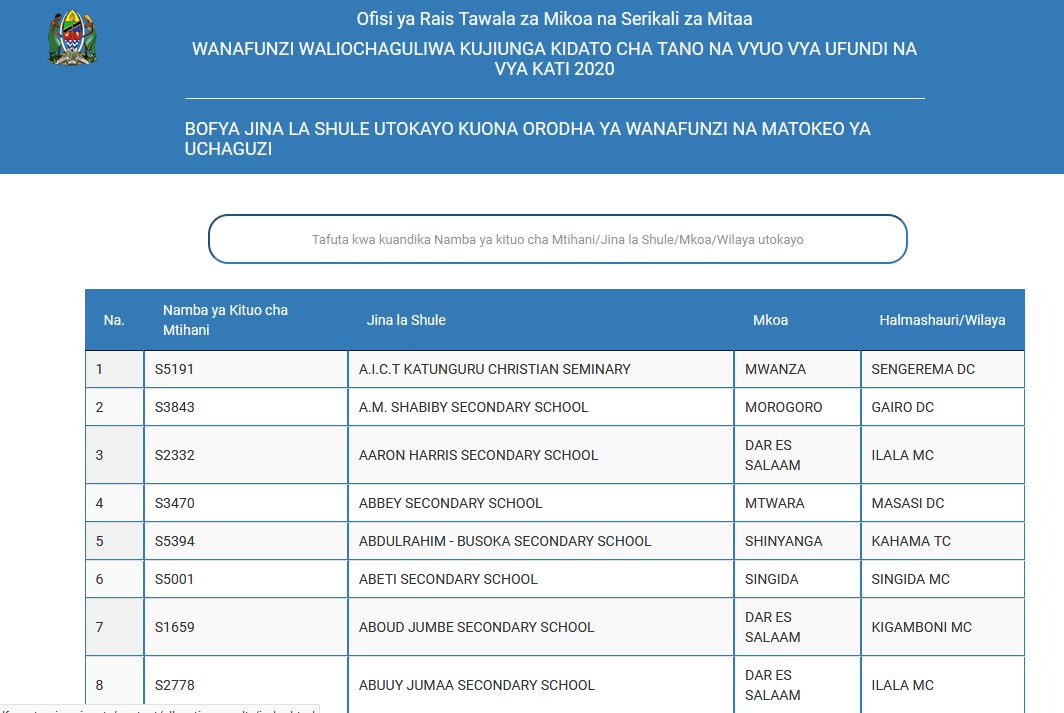This screenshot has width=1064, height=713.
Task: Open Abeti Secondary School results
Action: [x=448, y=579]
